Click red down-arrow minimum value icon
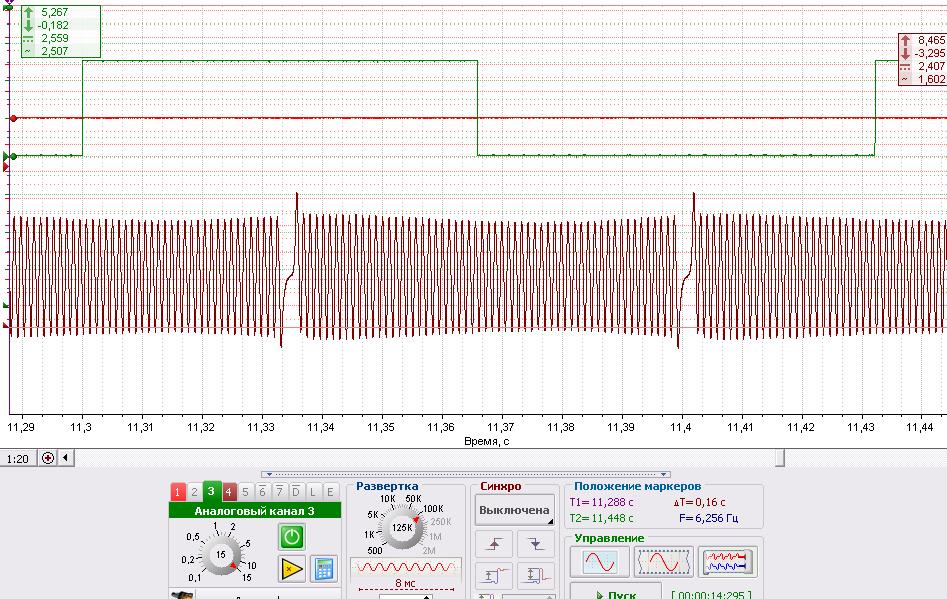 click(905, 53)
